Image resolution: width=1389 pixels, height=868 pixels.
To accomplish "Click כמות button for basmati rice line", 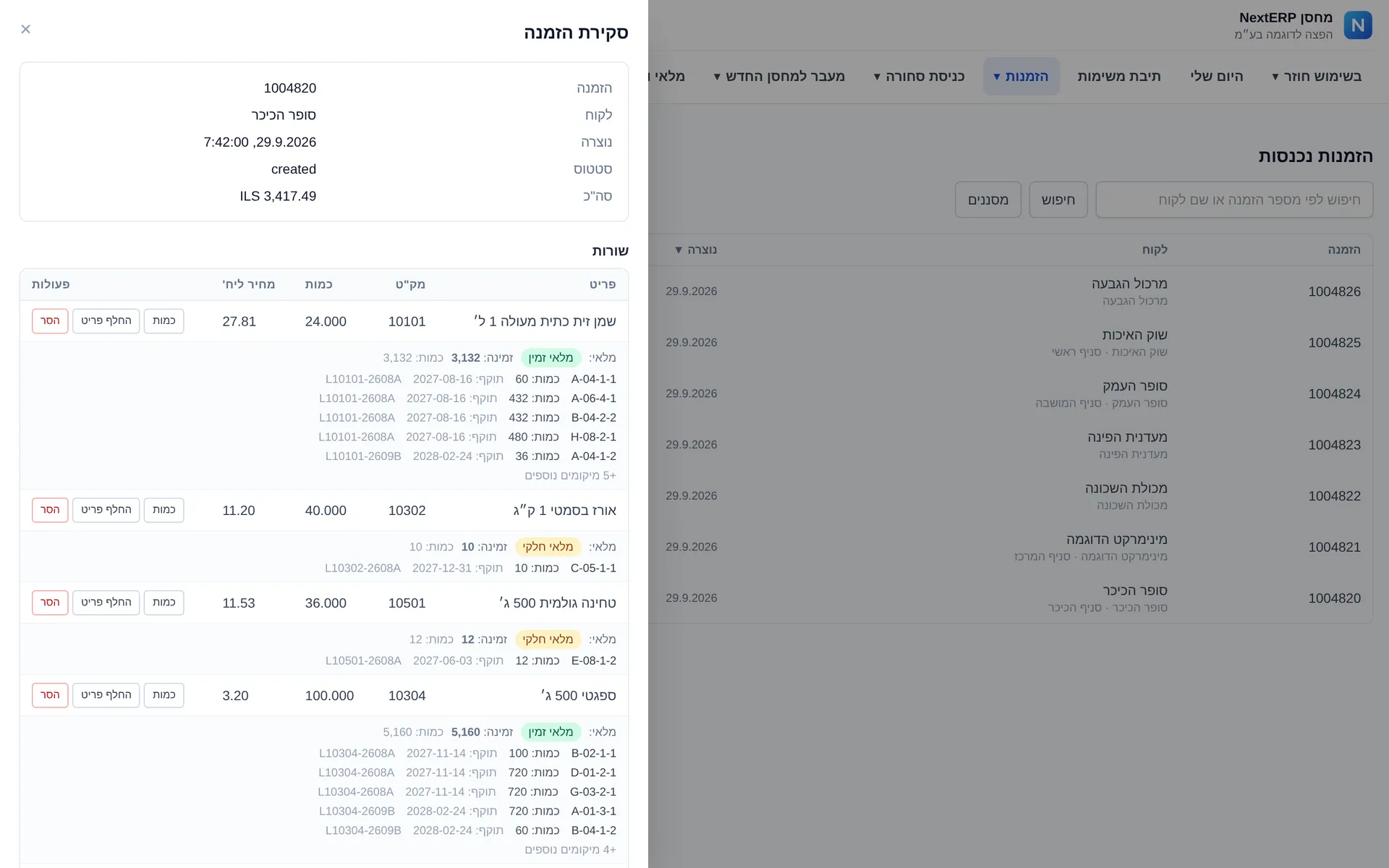I will tap(164, 510).
